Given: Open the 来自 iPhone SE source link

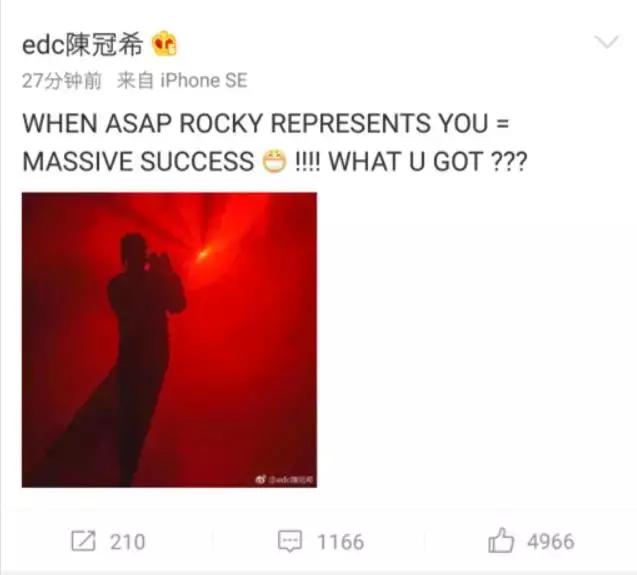Looking at the screenshot, I should [x=182, y=80].
